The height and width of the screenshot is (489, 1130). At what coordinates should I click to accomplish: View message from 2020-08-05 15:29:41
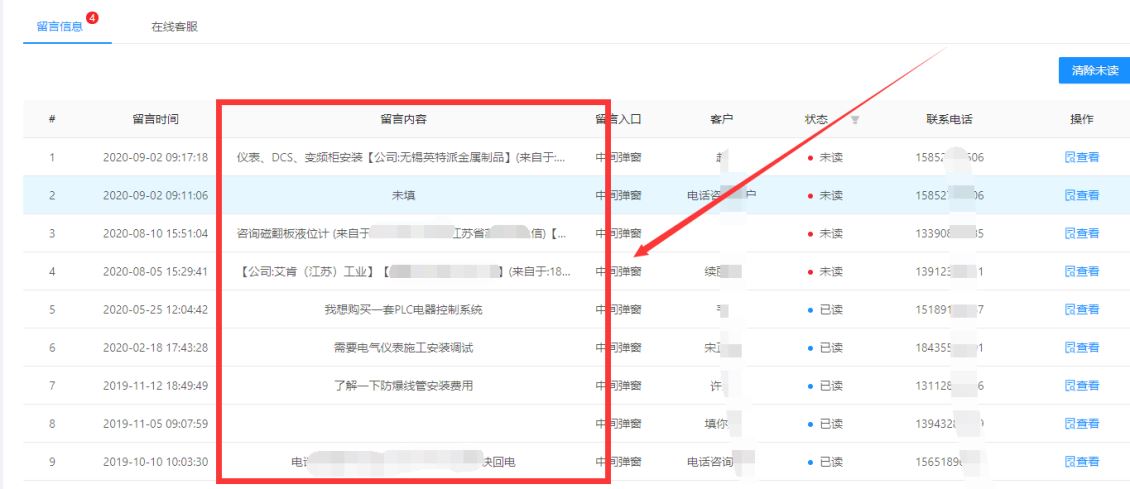1082,271
